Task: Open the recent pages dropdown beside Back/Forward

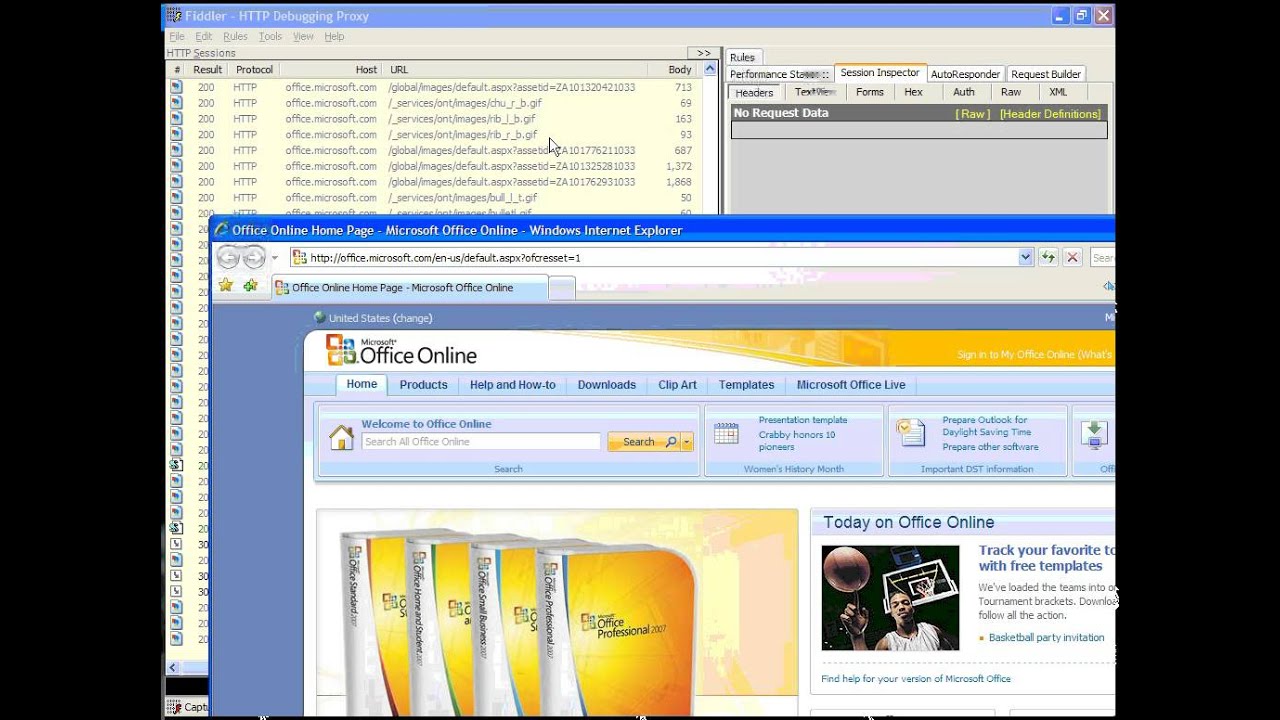Action: (275, 258)
